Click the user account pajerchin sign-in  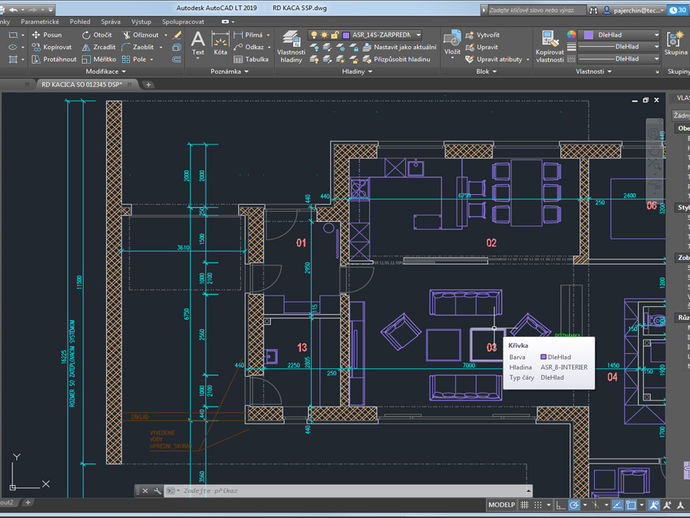(633, 10)
